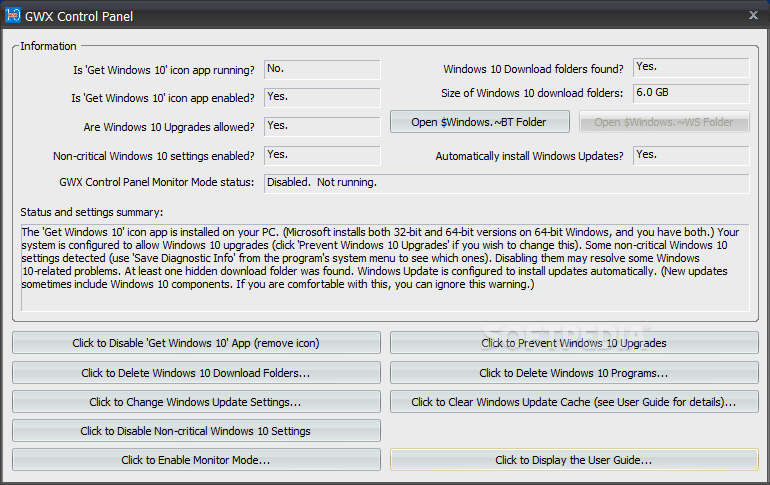This screenshot has width=770, height=485.
Task: Click the disabled Open $Windows.~WS Folder button
Action: [664, 122]
